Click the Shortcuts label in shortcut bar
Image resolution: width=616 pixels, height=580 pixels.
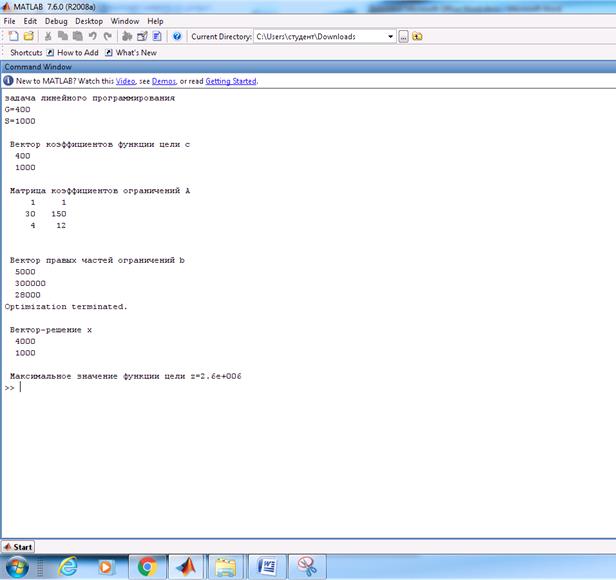pyautogui.click(x=26, y=53)
